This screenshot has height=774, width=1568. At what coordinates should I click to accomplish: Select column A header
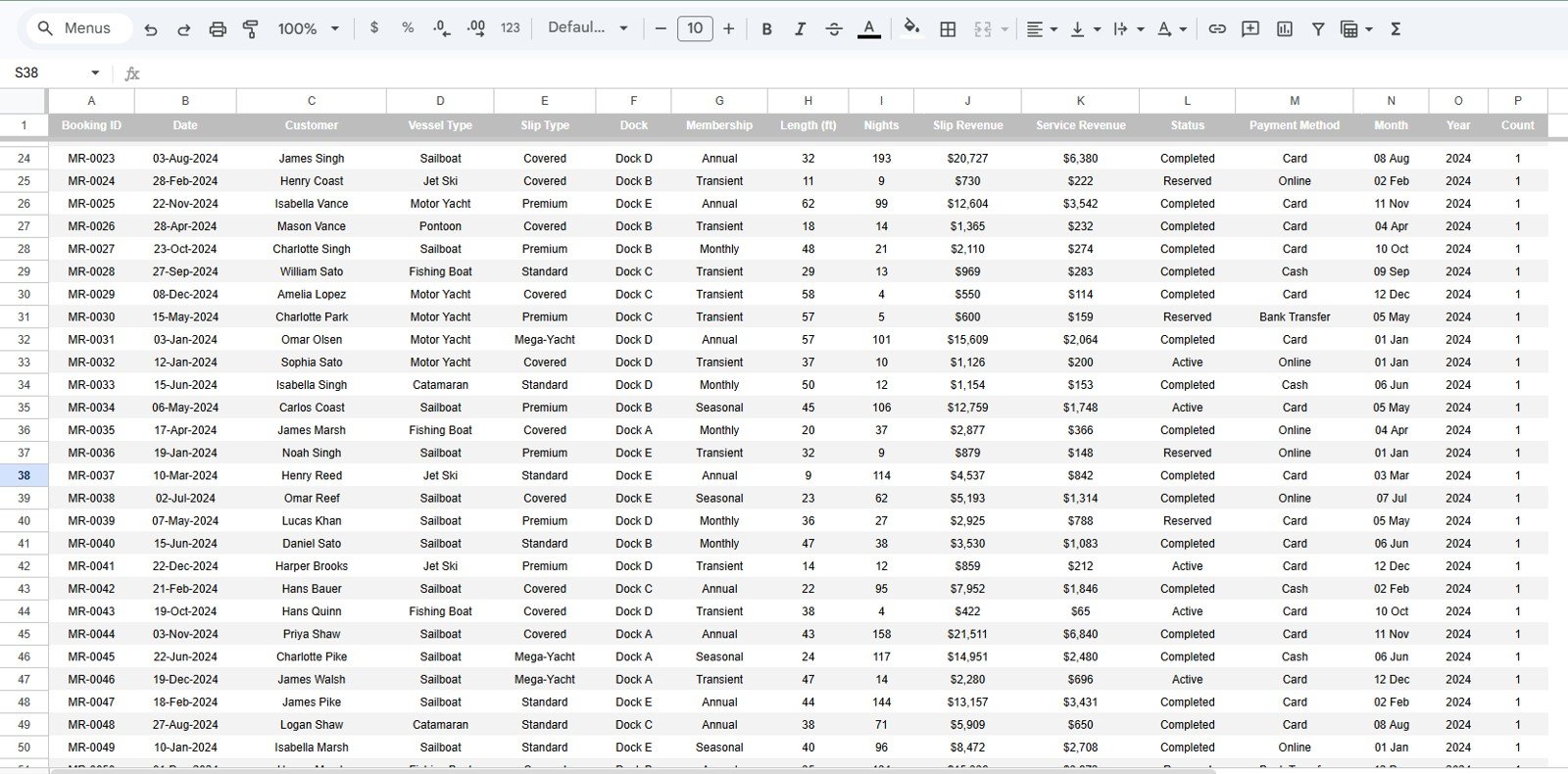[x=91, y=100]
